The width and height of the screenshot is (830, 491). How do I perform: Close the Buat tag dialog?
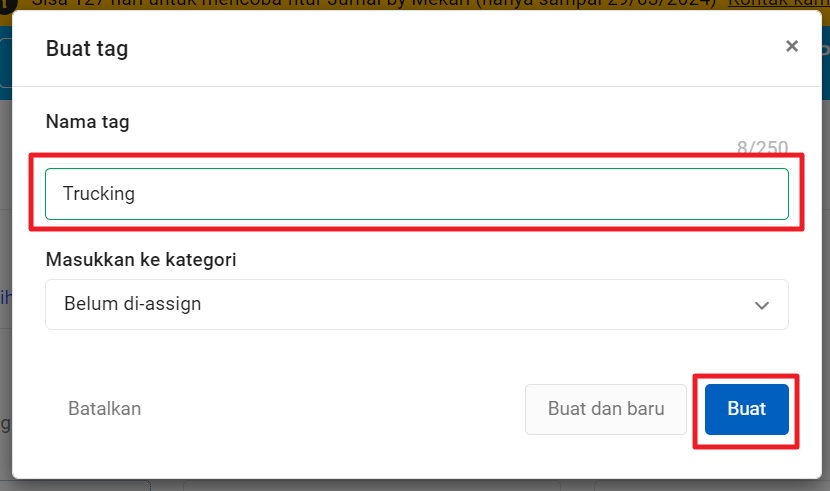click(x=792, y=46)
